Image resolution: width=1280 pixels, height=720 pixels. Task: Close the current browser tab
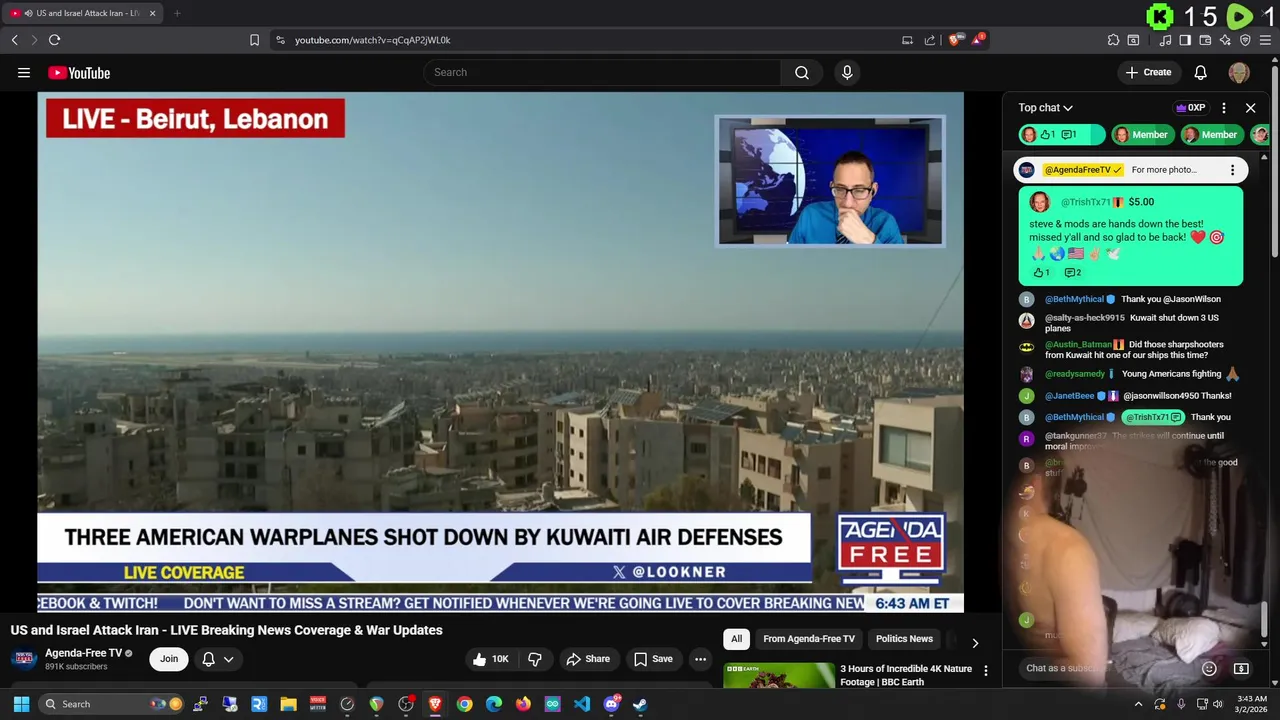[x=152, y=13]
